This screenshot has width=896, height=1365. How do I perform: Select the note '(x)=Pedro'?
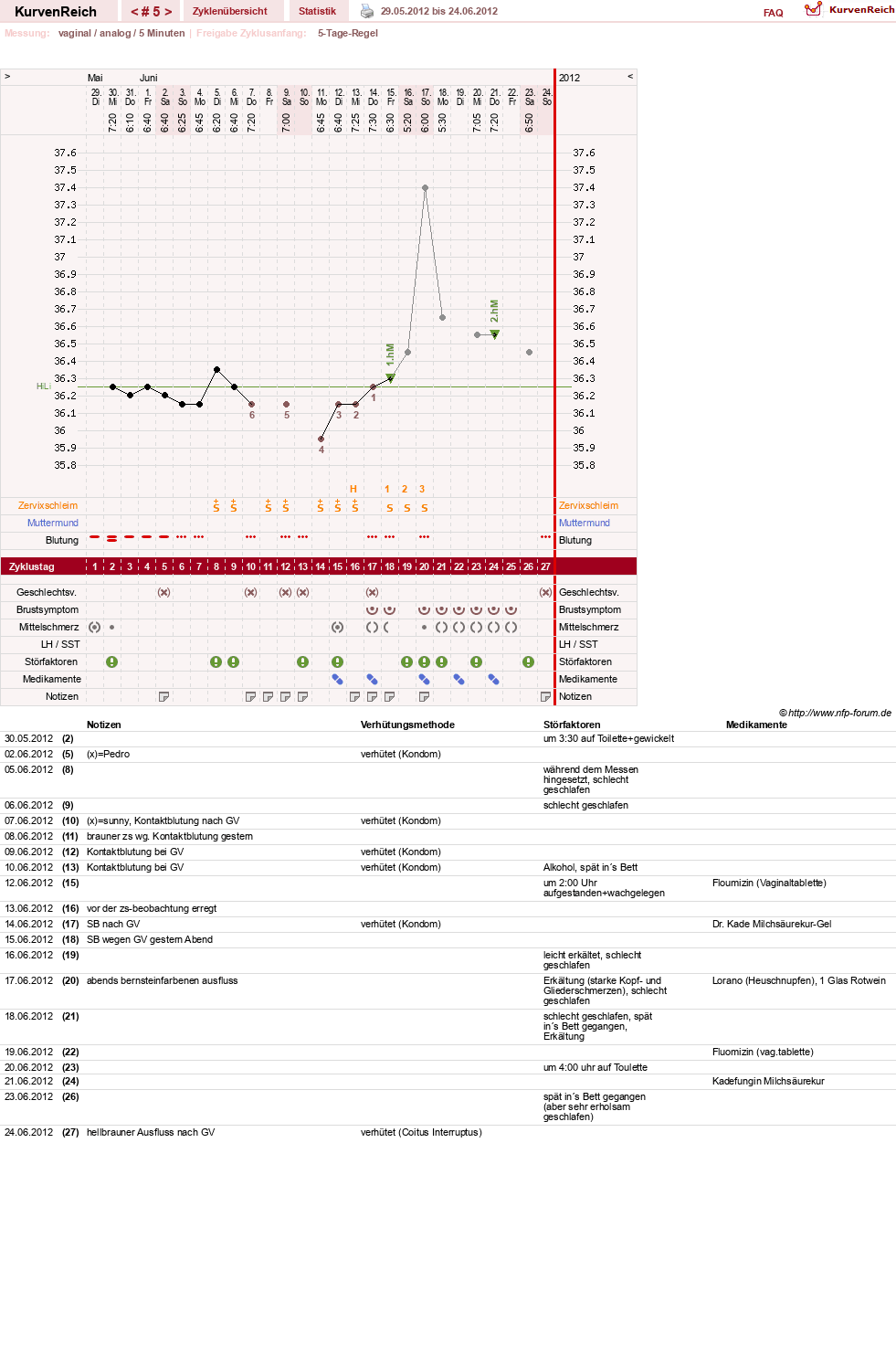[x=108, y=754]
